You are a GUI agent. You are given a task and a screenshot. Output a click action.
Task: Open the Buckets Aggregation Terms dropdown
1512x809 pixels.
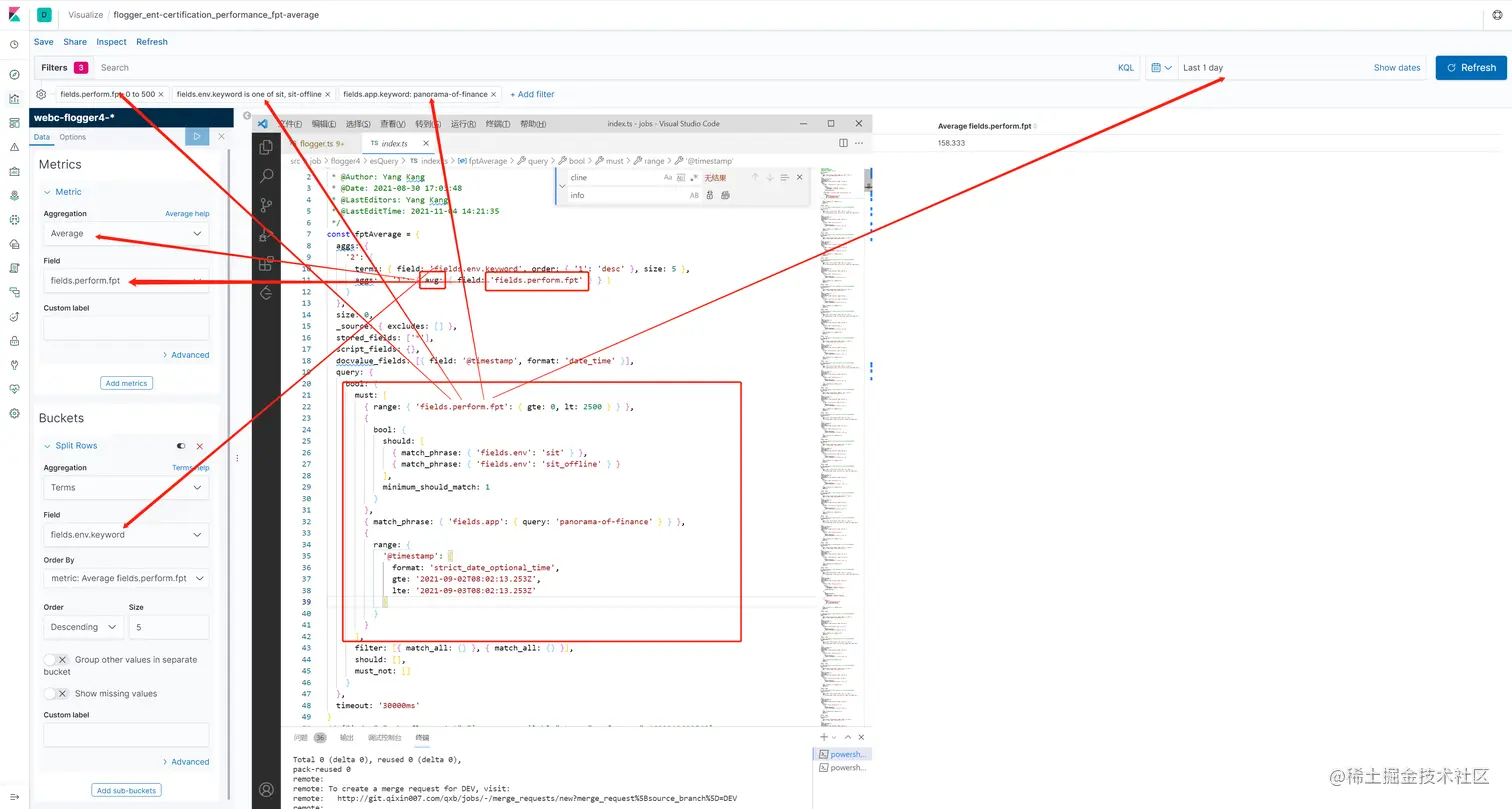(126, 487)
